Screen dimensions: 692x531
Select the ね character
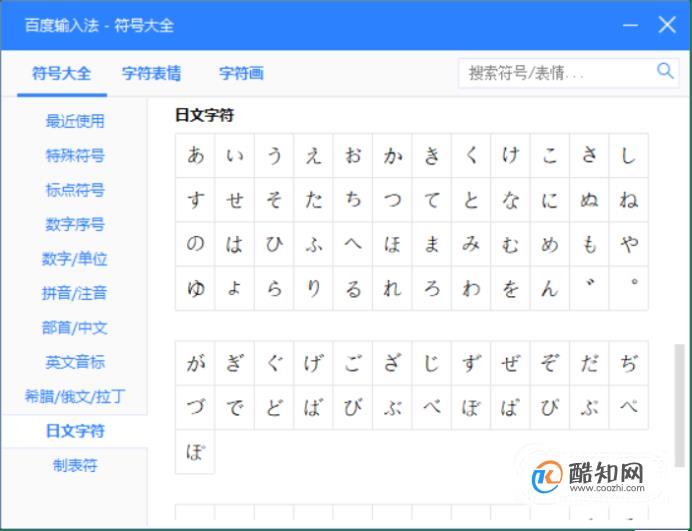[x=628, y=200]
